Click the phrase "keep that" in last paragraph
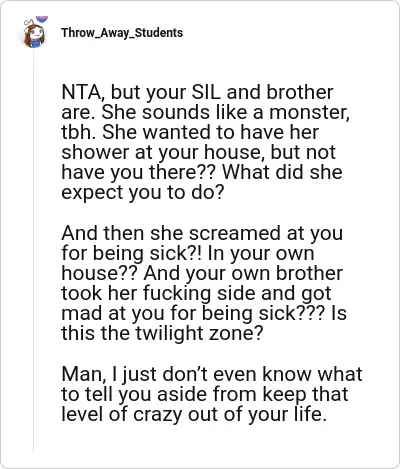Image resolution: width=400 pixels, height=469 pixels. tap(305, 394)
